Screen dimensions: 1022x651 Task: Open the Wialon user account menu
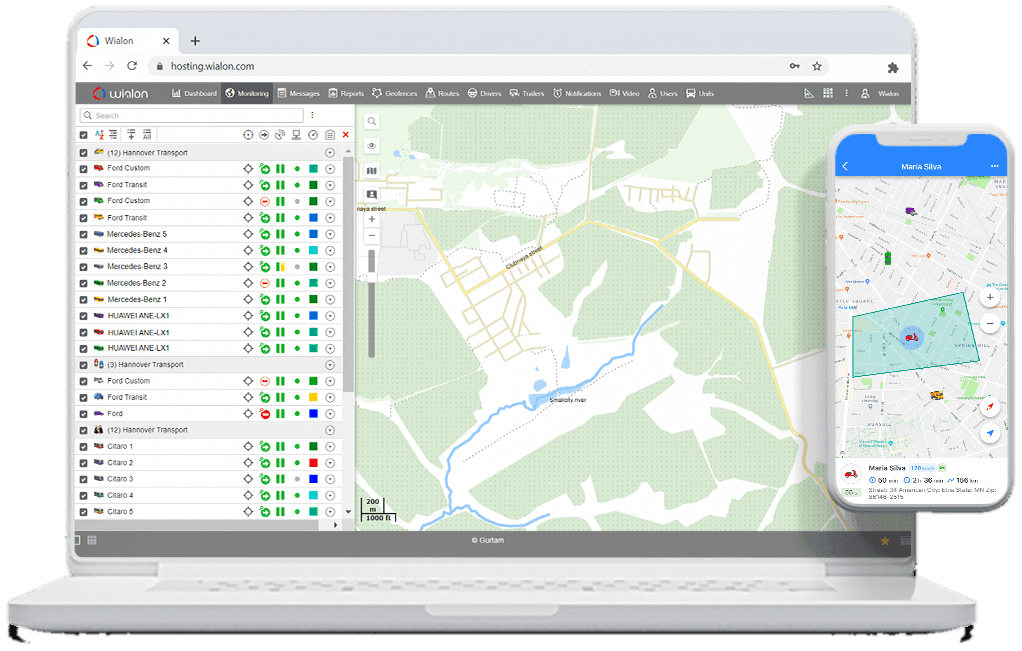pos(880,93)
